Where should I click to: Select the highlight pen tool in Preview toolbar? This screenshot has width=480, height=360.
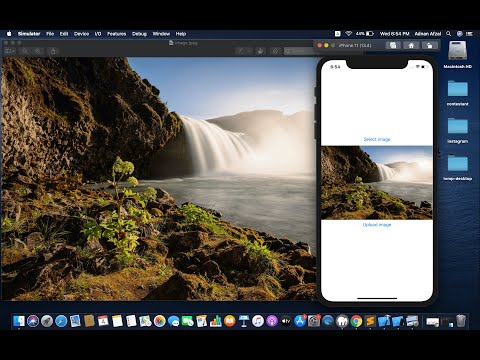tap(241, 51)
